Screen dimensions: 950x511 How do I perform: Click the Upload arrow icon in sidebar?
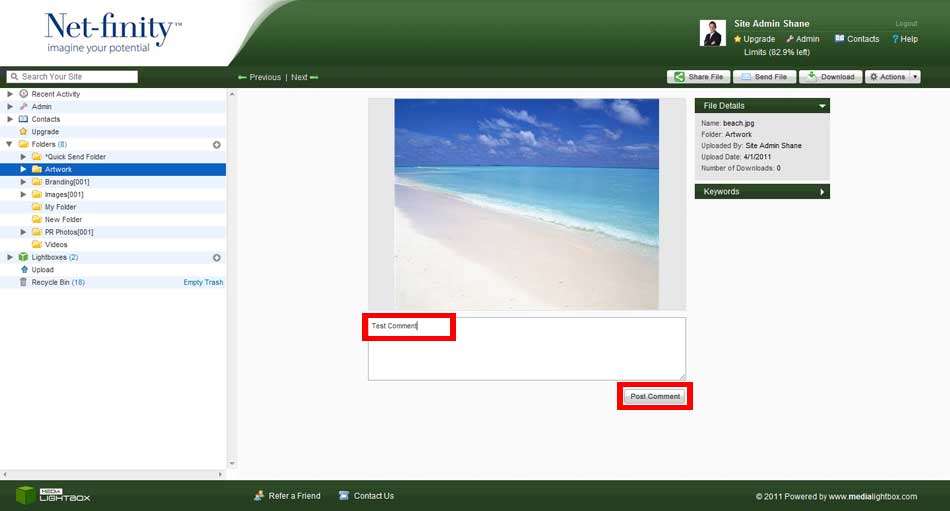[24, 270]
